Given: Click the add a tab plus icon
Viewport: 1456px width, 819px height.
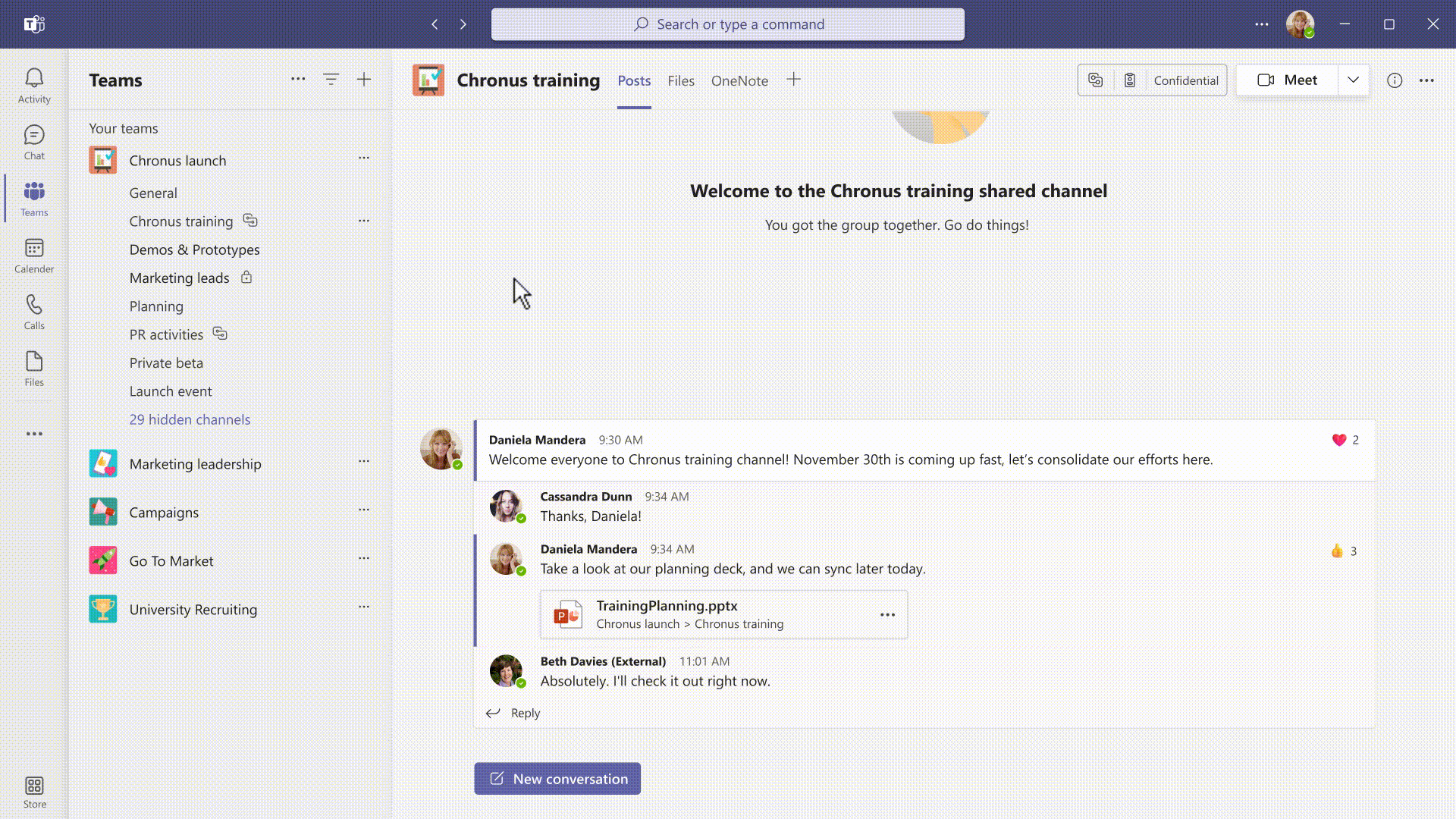Looking at the screenshot, I should [x=793, y=80].
